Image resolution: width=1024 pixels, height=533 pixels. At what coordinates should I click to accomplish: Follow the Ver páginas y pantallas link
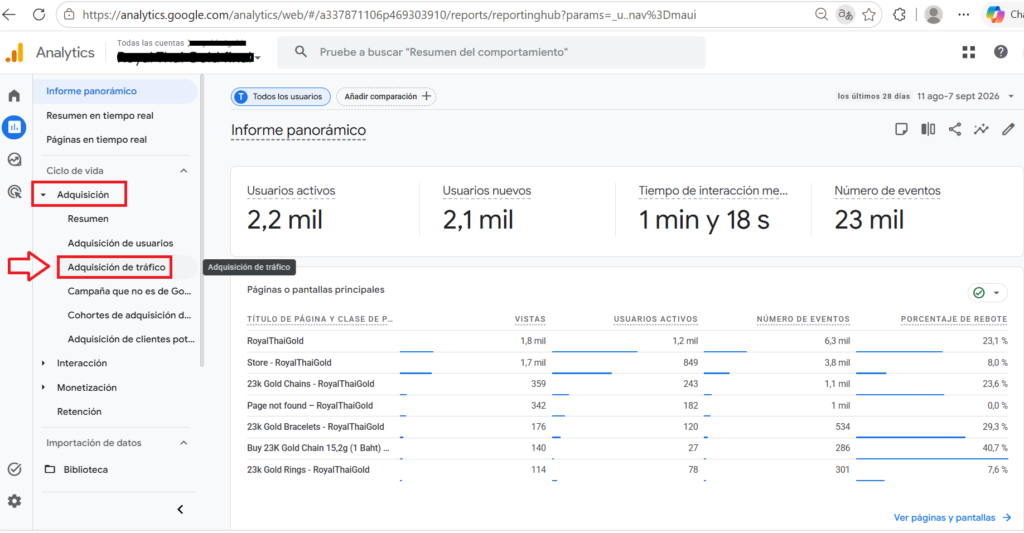pyautogui.click(x=952, y=517)
